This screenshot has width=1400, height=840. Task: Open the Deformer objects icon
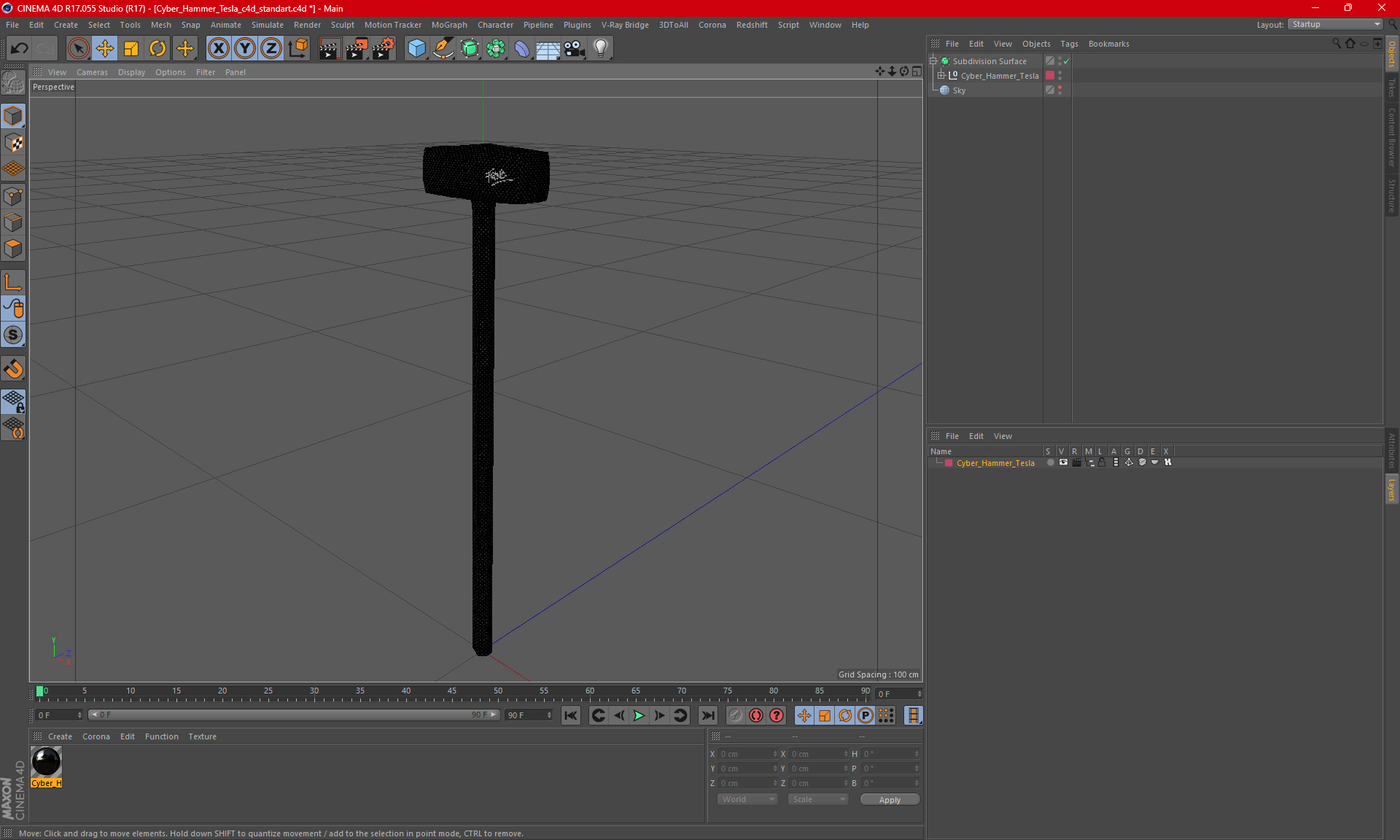pyautogui.click(x=522, y=48)
